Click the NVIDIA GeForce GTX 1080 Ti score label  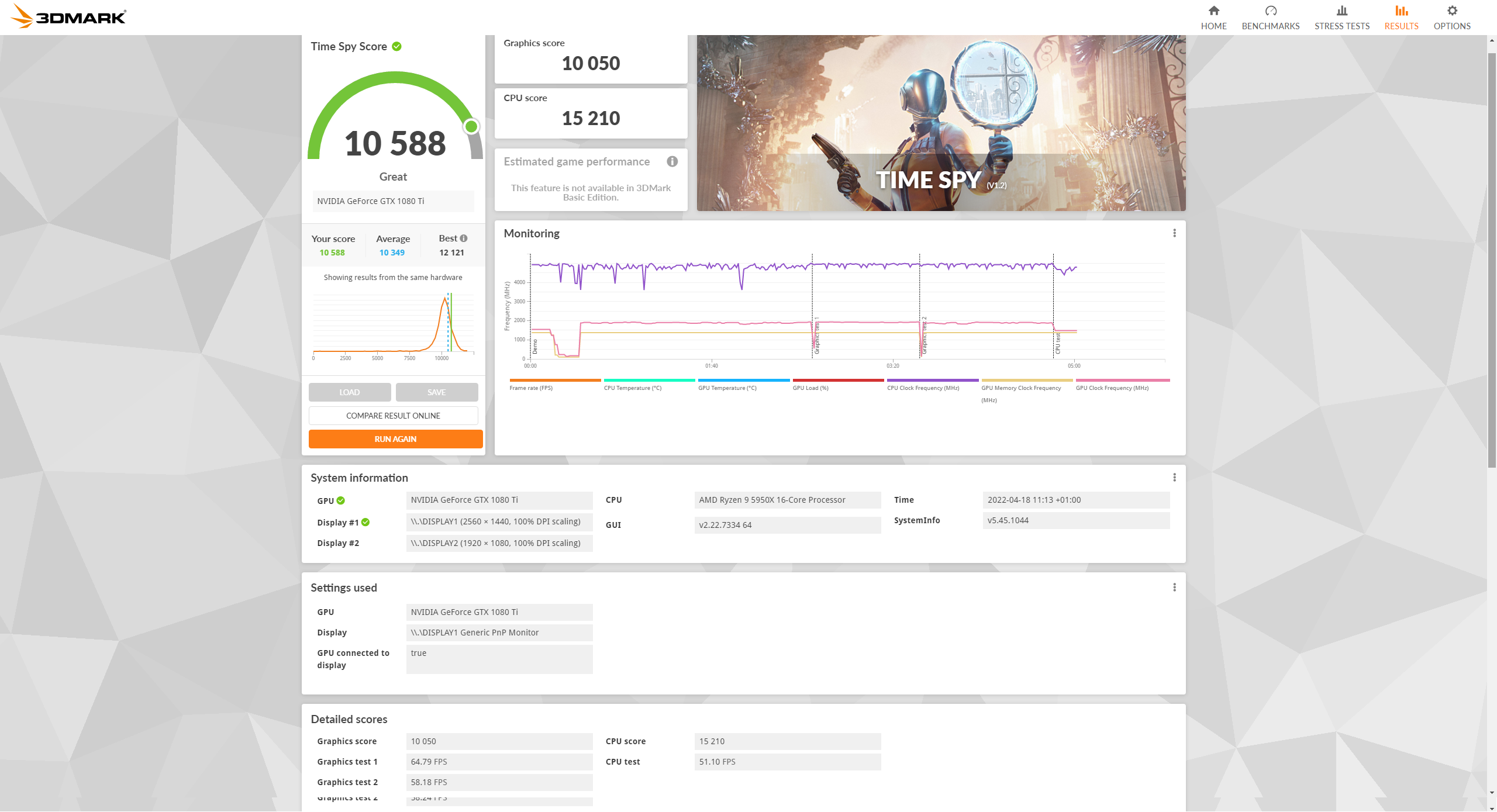pos(393,201)
